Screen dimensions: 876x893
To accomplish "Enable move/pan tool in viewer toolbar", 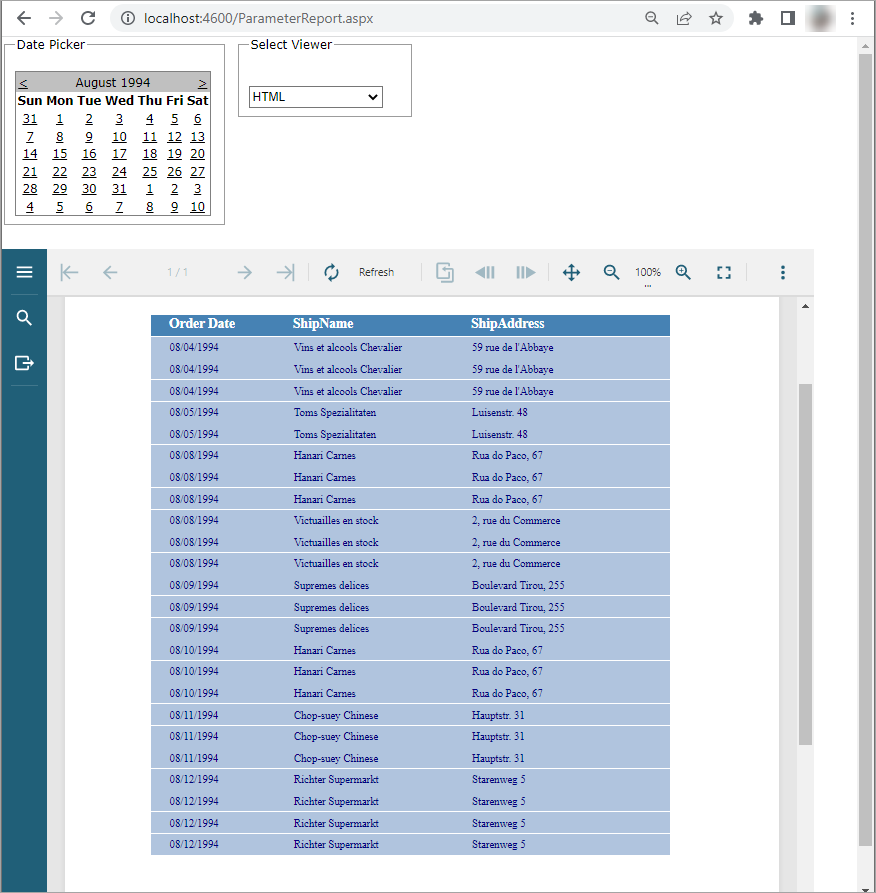I will click(x=571, y=273).
